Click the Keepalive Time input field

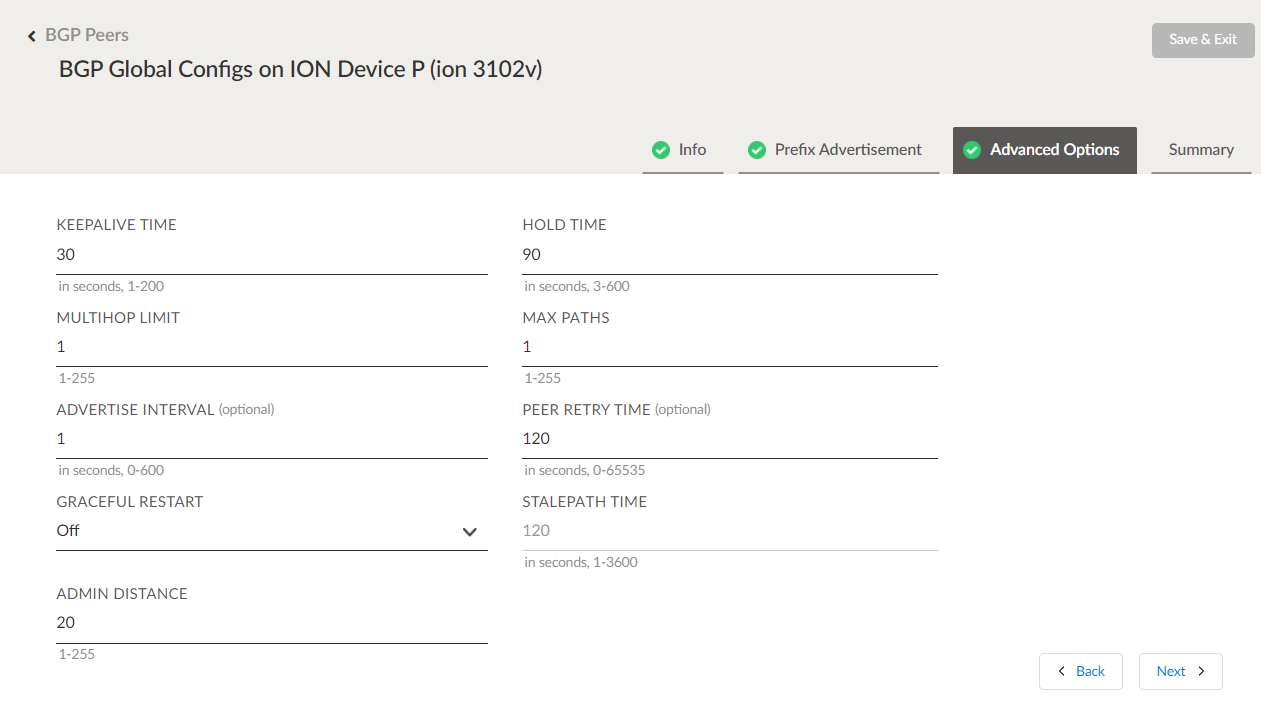pos(271,255)
